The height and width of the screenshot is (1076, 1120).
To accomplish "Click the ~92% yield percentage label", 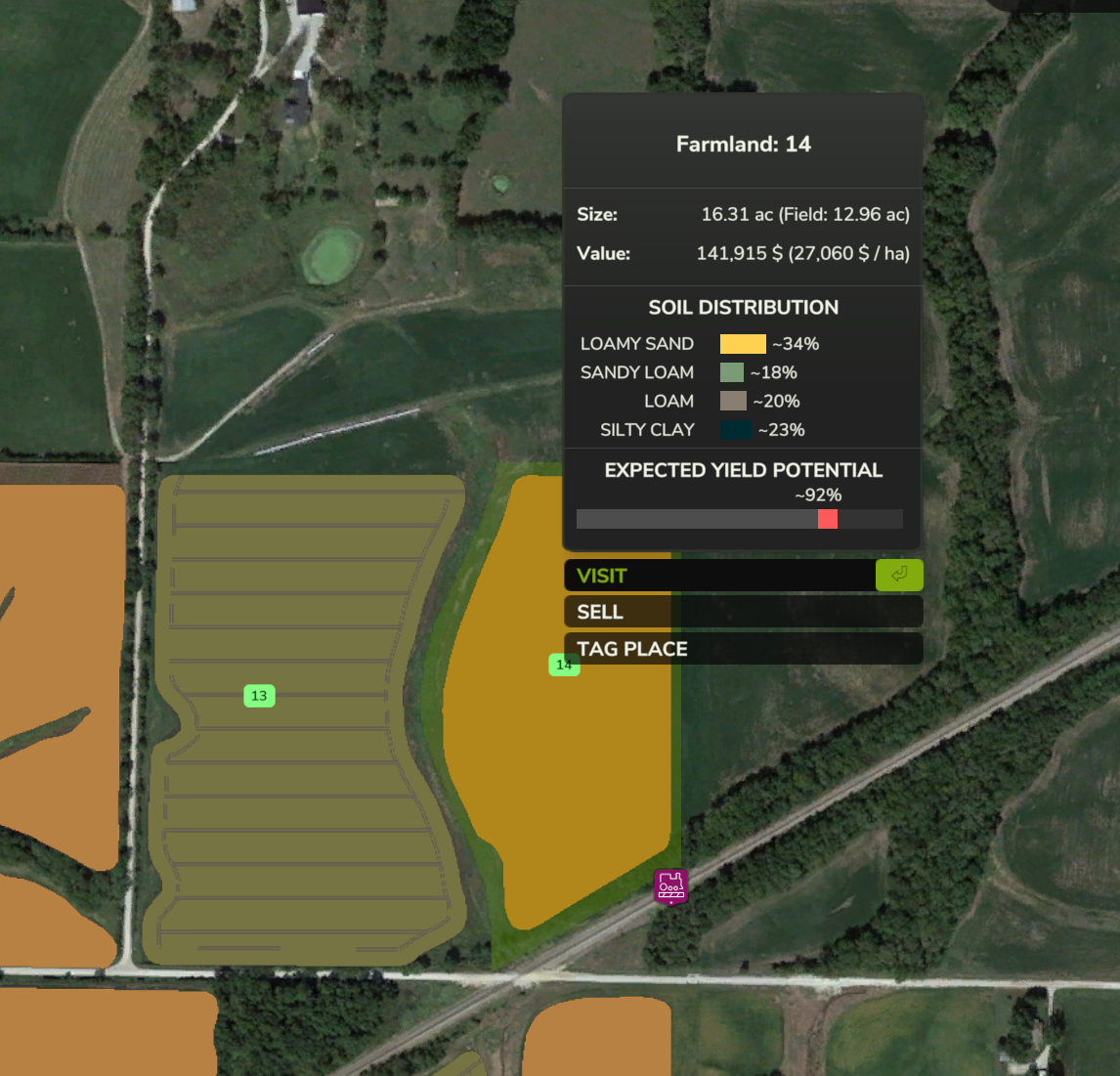I will [818, 495].
